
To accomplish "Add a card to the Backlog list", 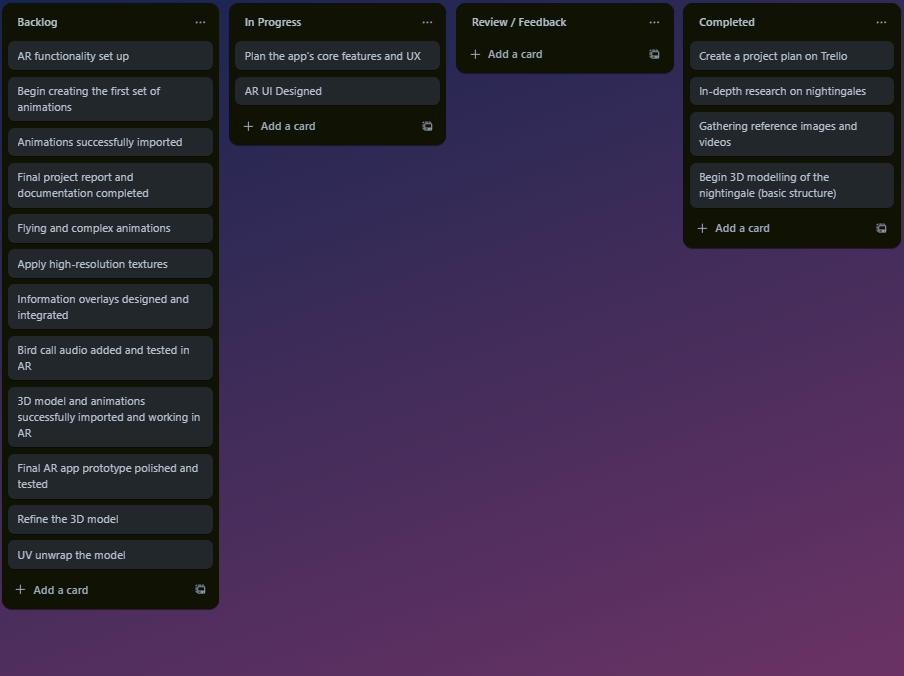I will (60, 590).
